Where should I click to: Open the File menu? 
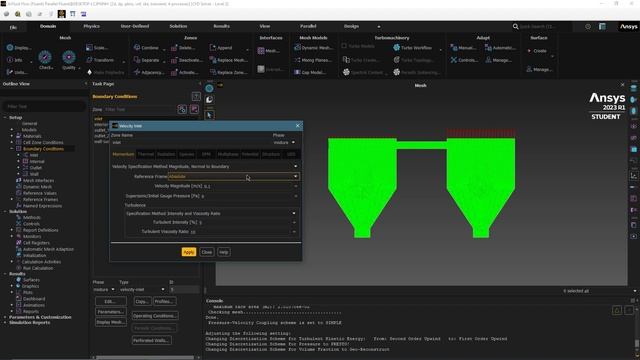[13, 27]
